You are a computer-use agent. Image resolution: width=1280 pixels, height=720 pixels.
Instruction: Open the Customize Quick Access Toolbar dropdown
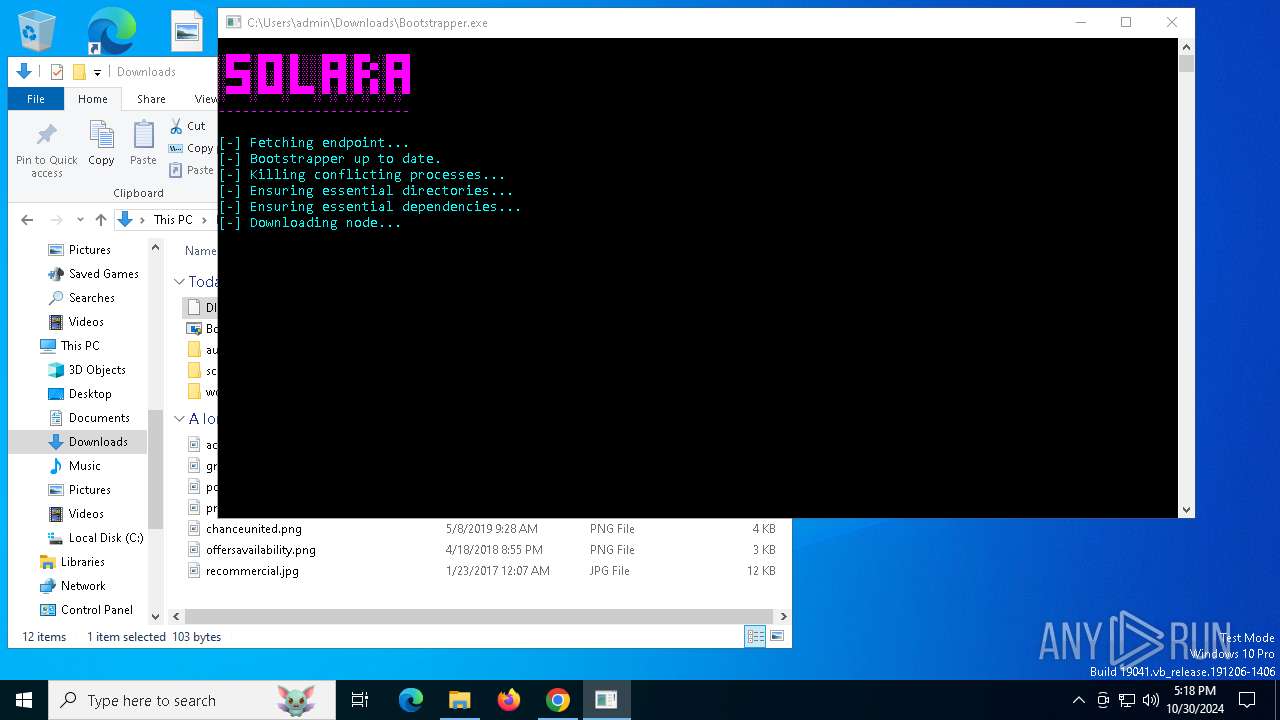coord(97,72)
